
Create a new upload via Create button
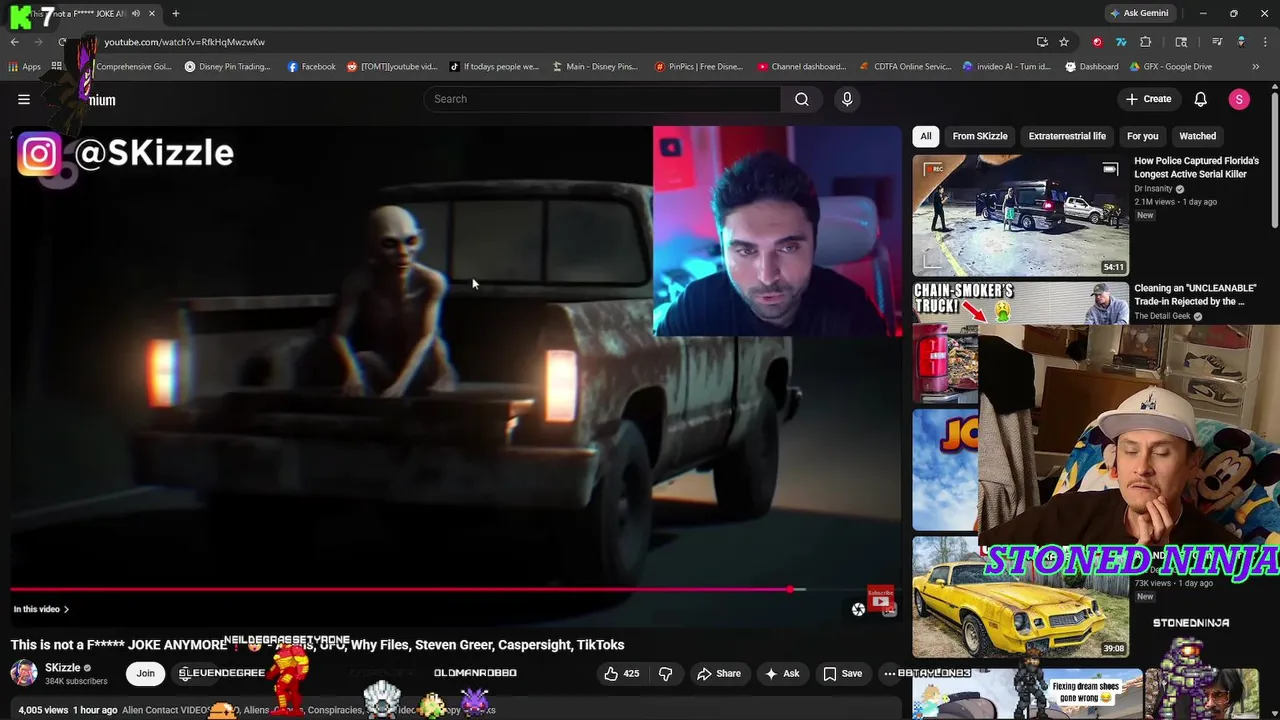pyautogui.click(x=1148, y=99)
